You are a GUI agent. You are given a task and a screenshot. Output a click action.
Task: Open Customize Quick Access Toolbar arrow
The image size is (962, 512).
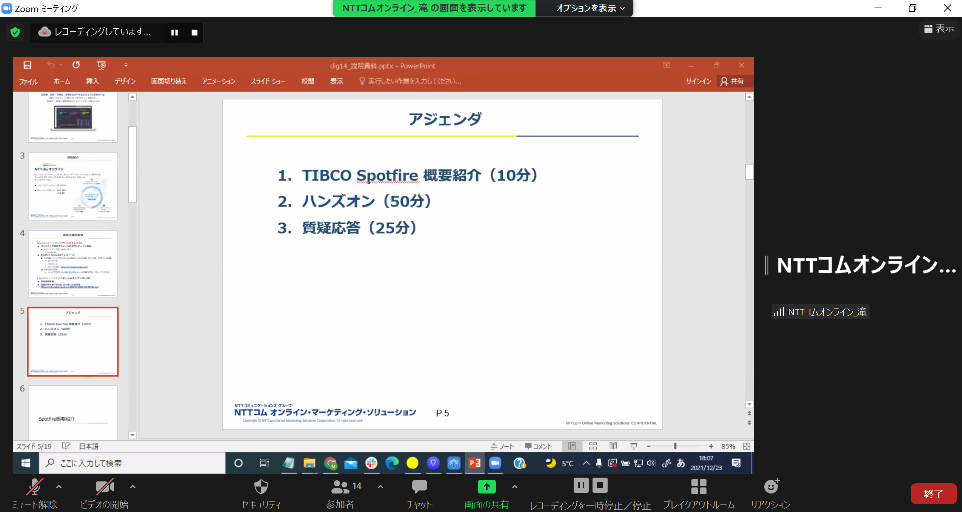coord(126,65)
